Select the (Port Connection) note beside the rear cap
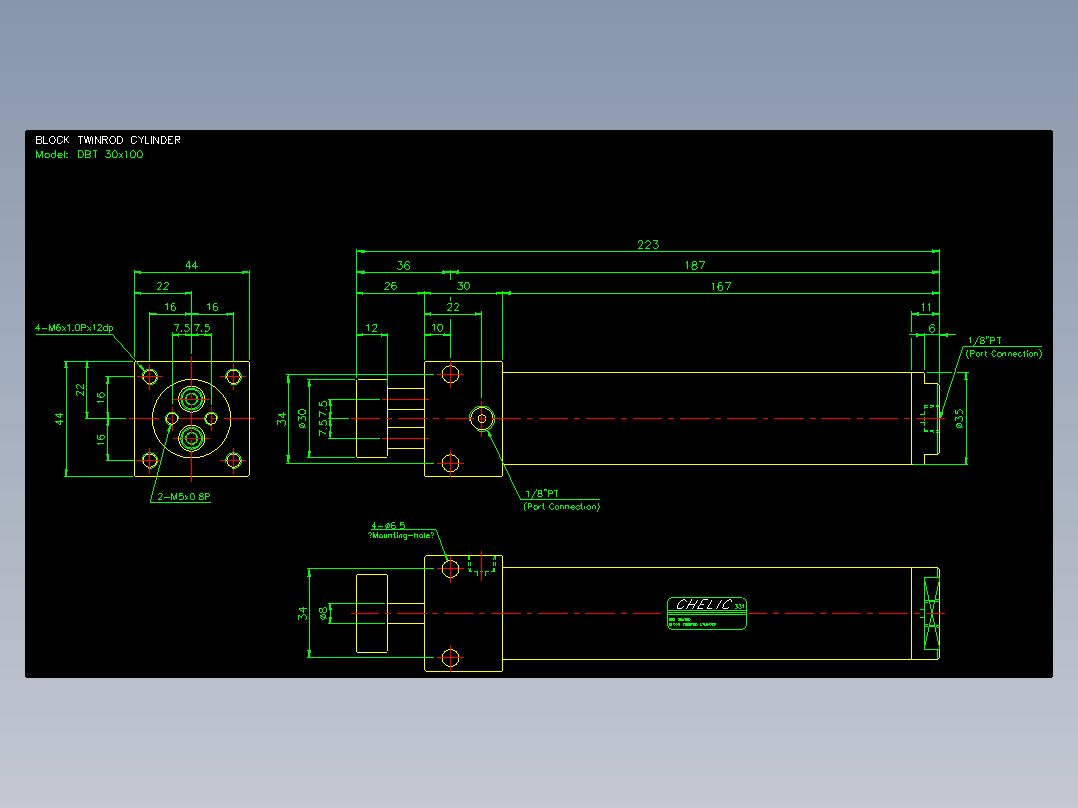The width and height of the screenshot is (1078, 808). (1004, 354)
